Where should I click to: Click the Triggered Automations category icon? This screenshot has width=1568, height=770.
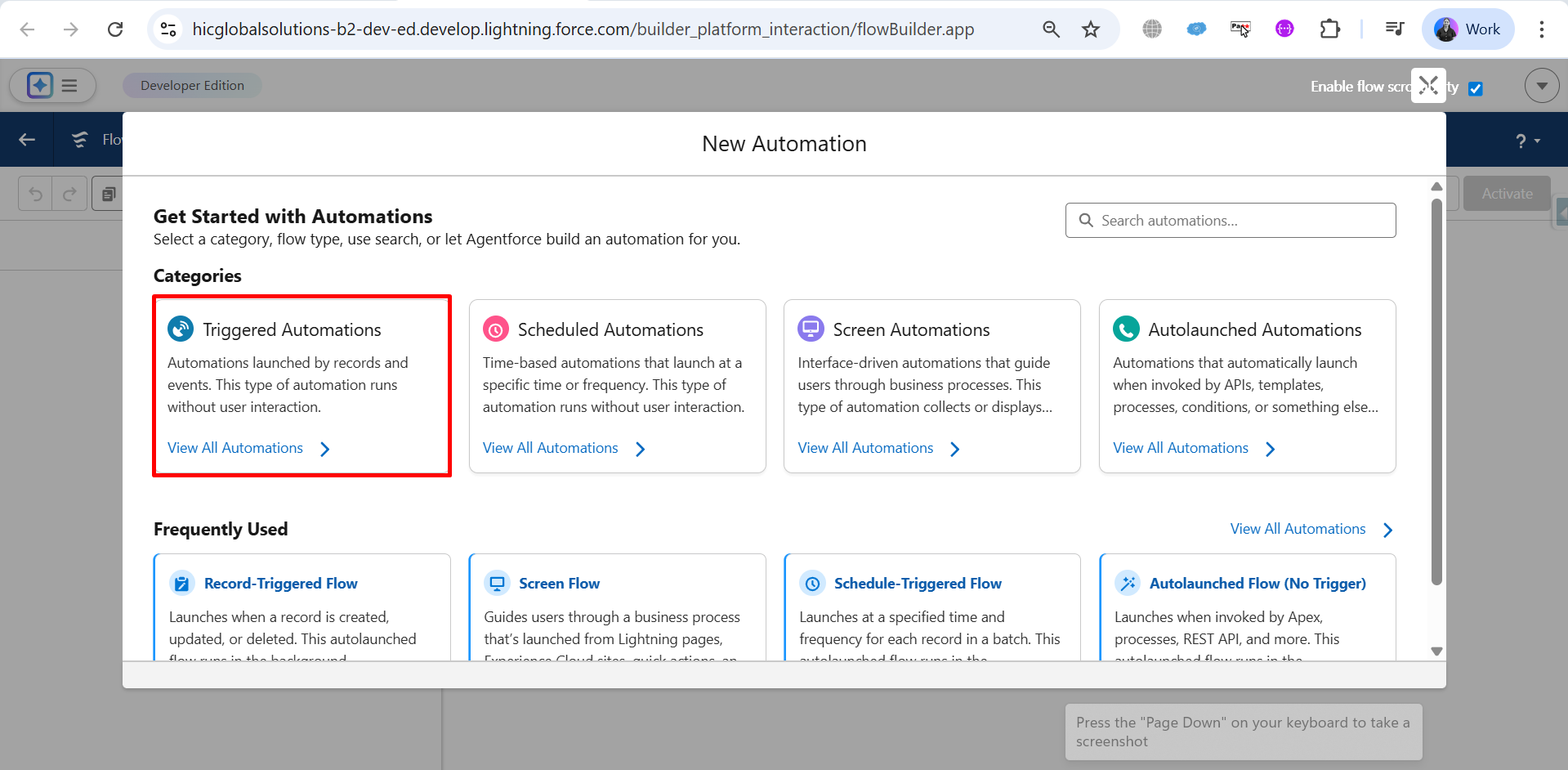pyautogui.click(x=181, y=329)
